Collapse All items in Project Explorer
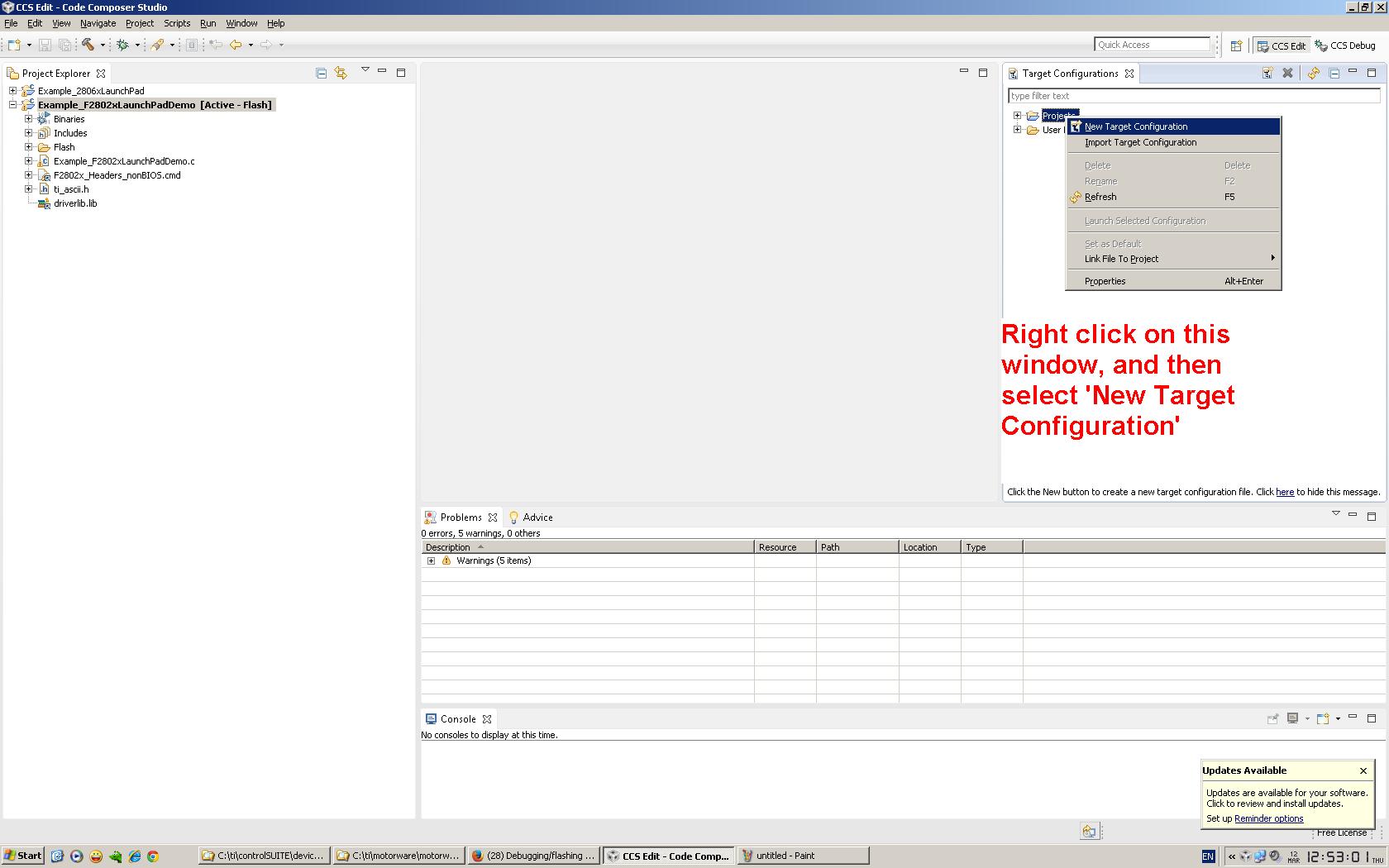 tap(321, 73)
